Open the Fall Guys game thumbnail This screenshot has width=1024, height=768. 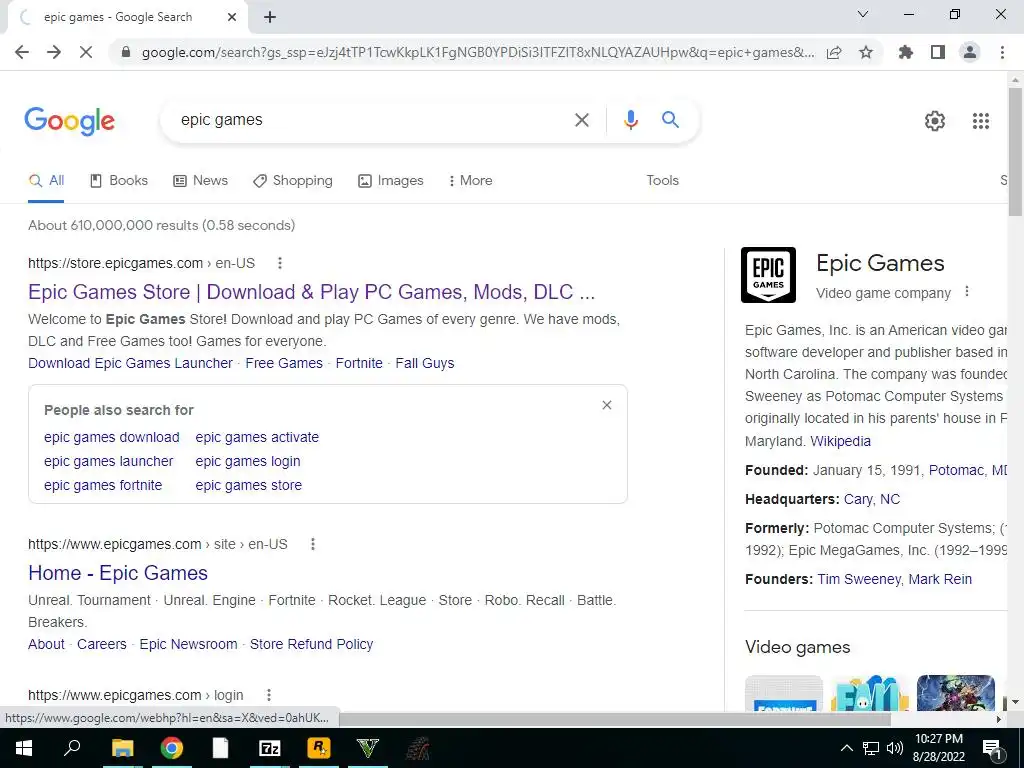click(x=870, y=693)
